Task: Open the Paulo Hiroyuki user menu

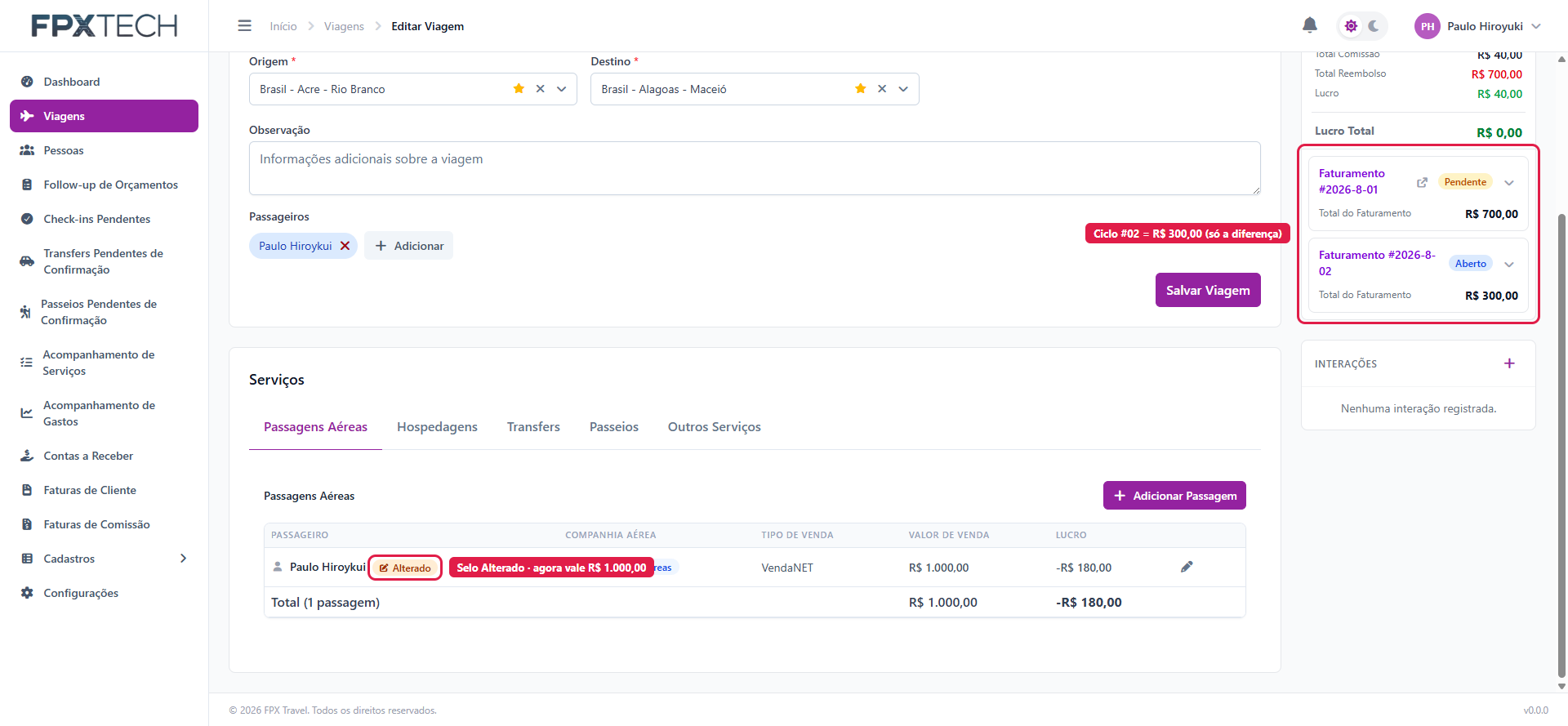Action: coord(1477,26)
